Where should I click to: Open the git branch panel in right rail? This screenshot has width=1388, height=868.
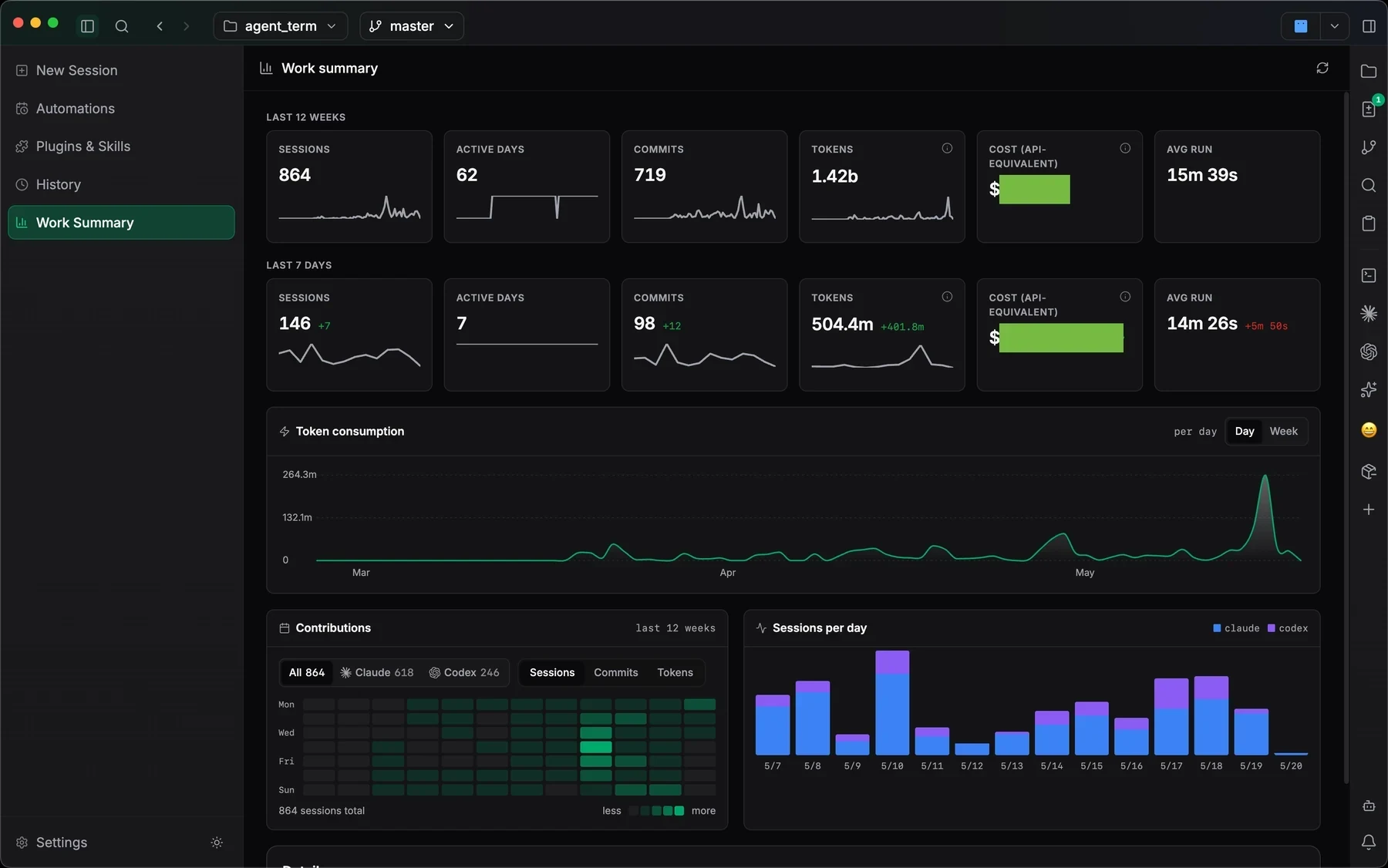pos(1369,147)
